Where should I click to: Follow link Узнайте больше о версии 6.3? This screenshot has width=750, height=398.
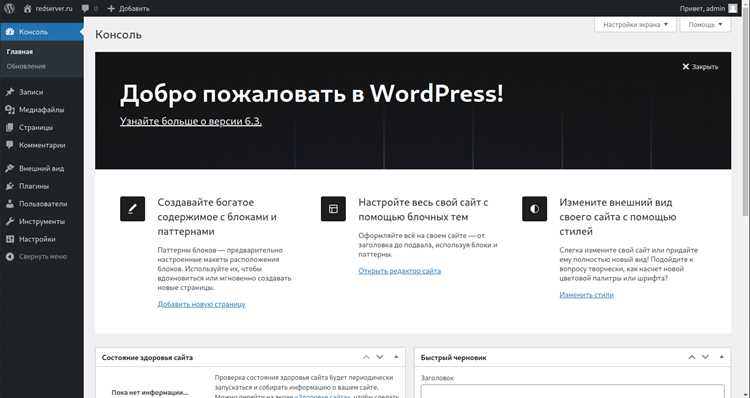pos(191,121)
